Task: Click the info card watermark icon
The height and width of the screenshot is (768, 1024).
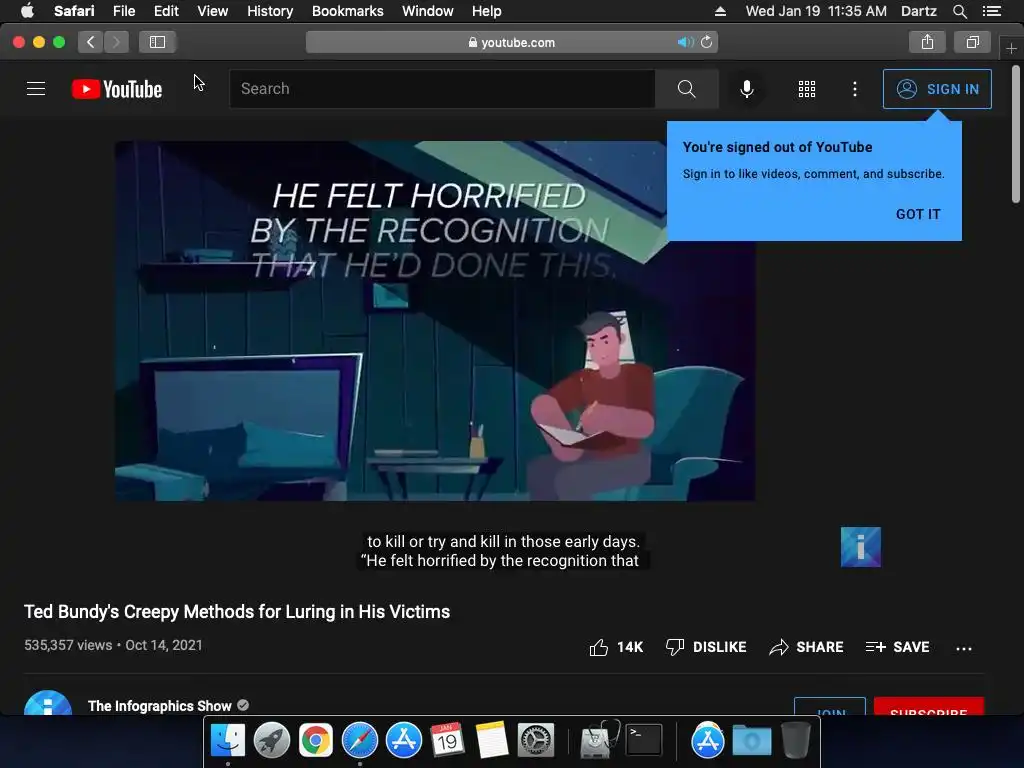Action: (x=861, y=547)
